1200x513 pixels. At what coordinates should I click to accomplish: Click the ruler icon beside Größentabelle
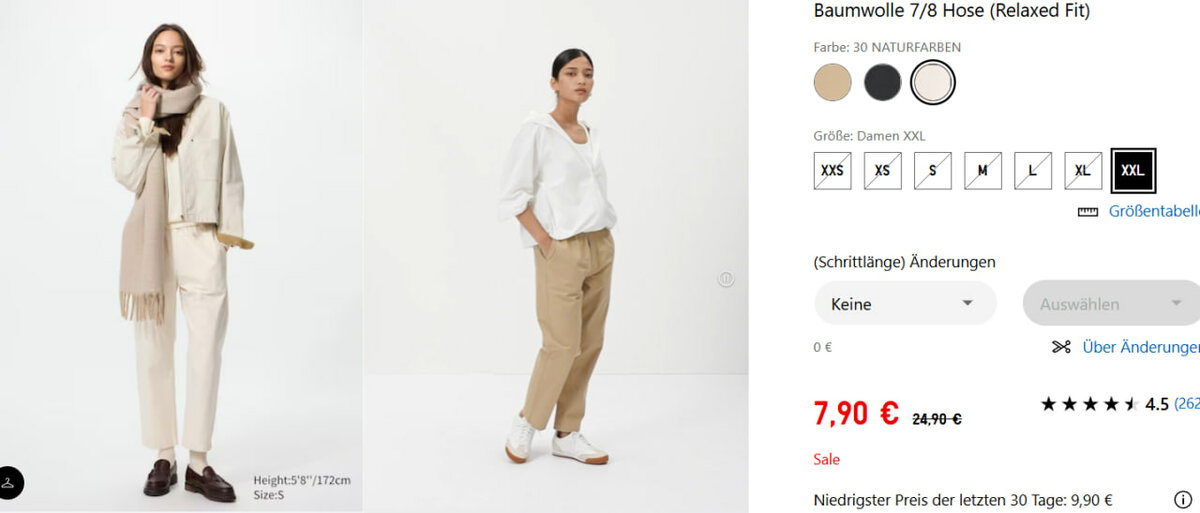[1088, 212]
